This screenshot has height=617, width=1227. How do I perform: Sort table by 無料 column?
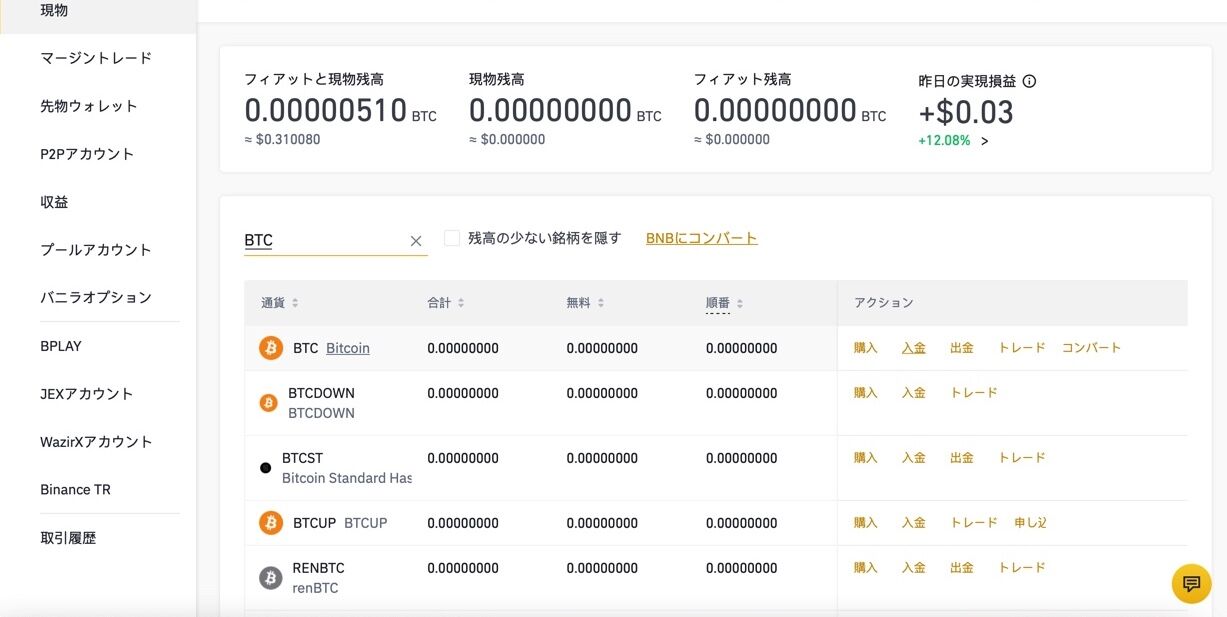[585, 303]
